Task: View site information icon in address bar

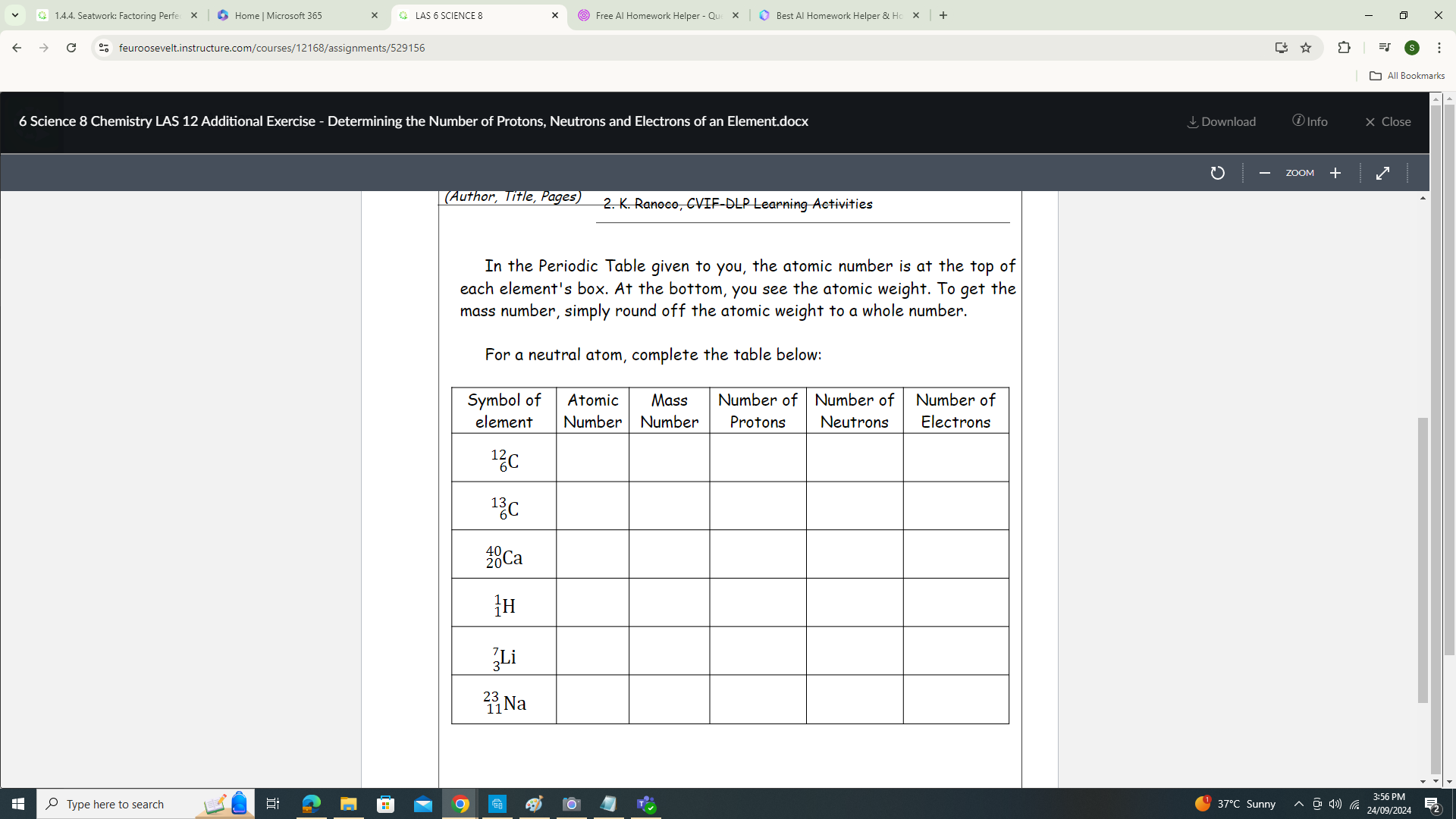Action: pos(104,48)
